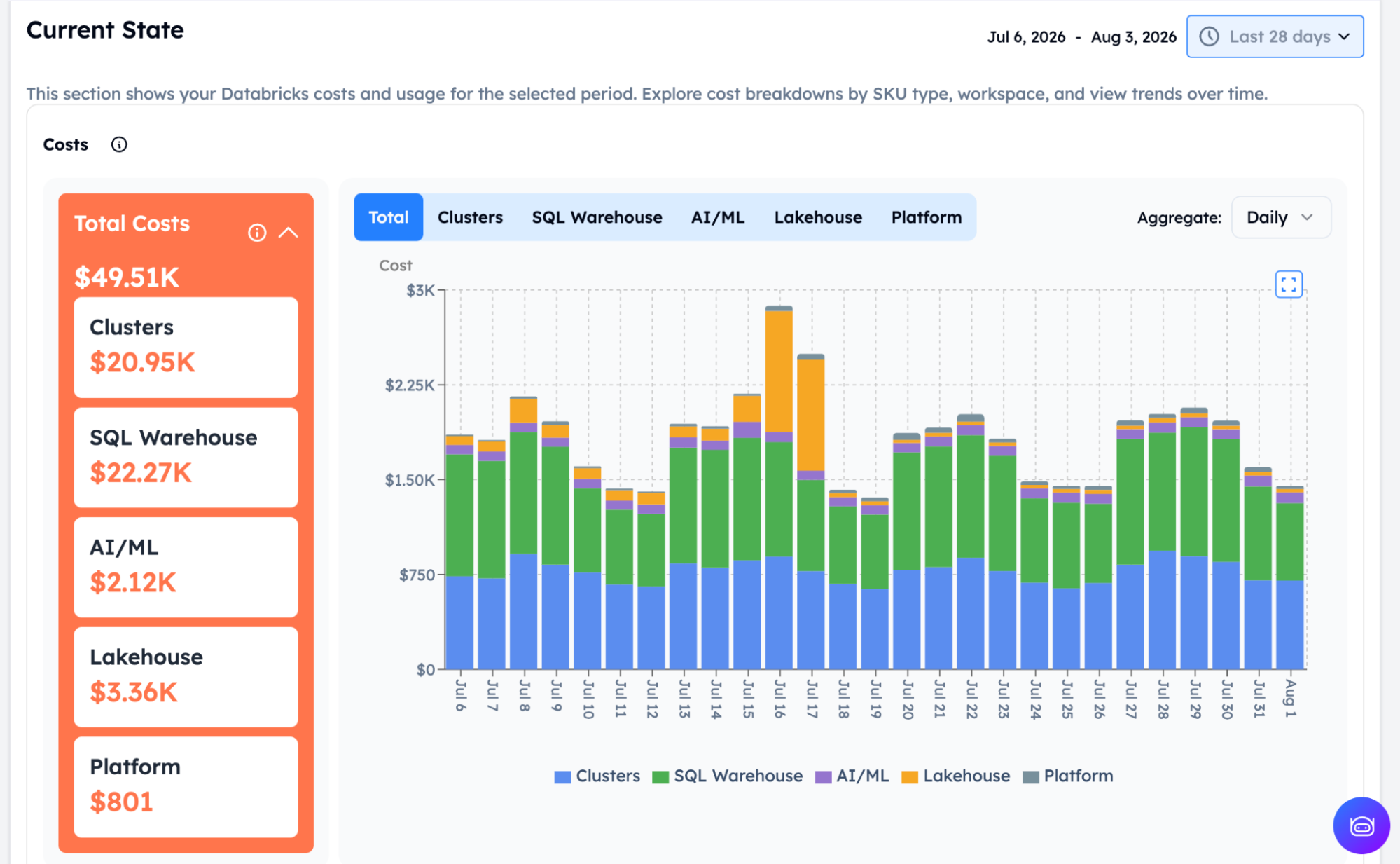Toggle Lakehouse series in chart legend

point(955,776)
